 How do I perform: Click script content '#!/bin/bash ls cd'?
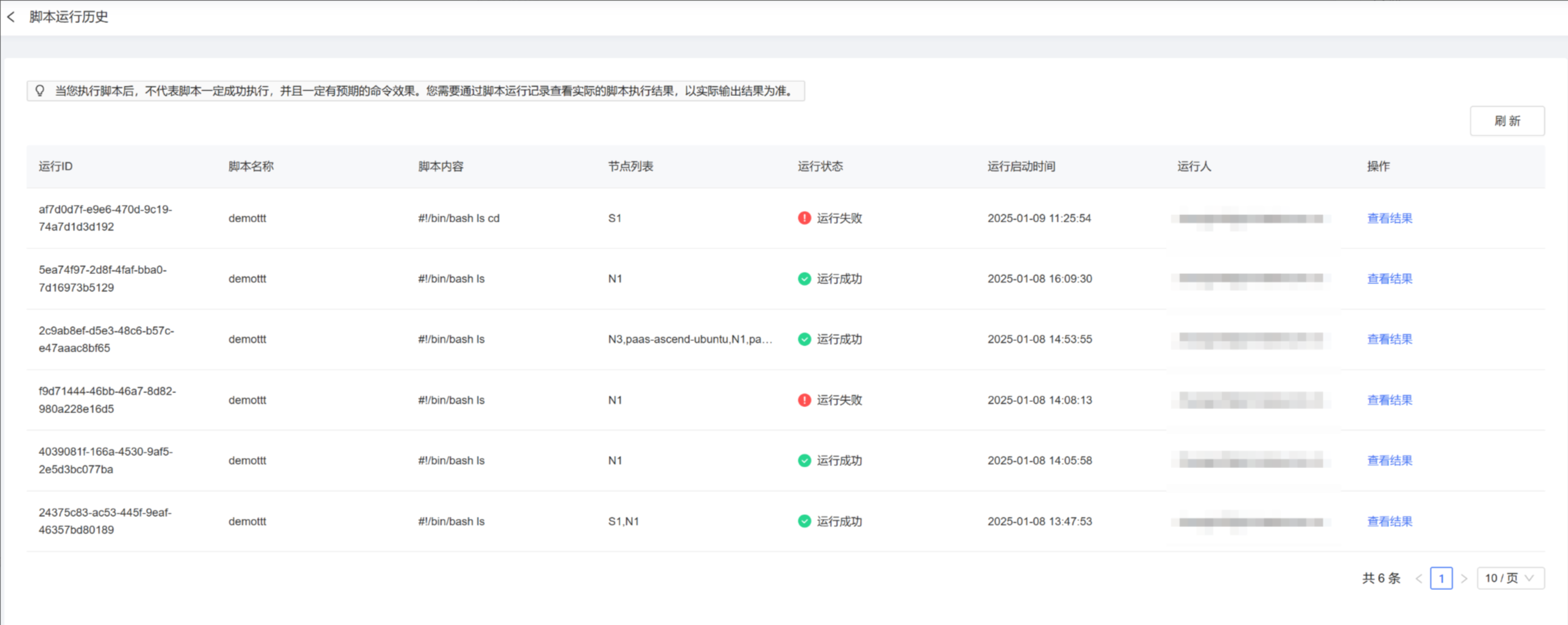pos(459,218)
